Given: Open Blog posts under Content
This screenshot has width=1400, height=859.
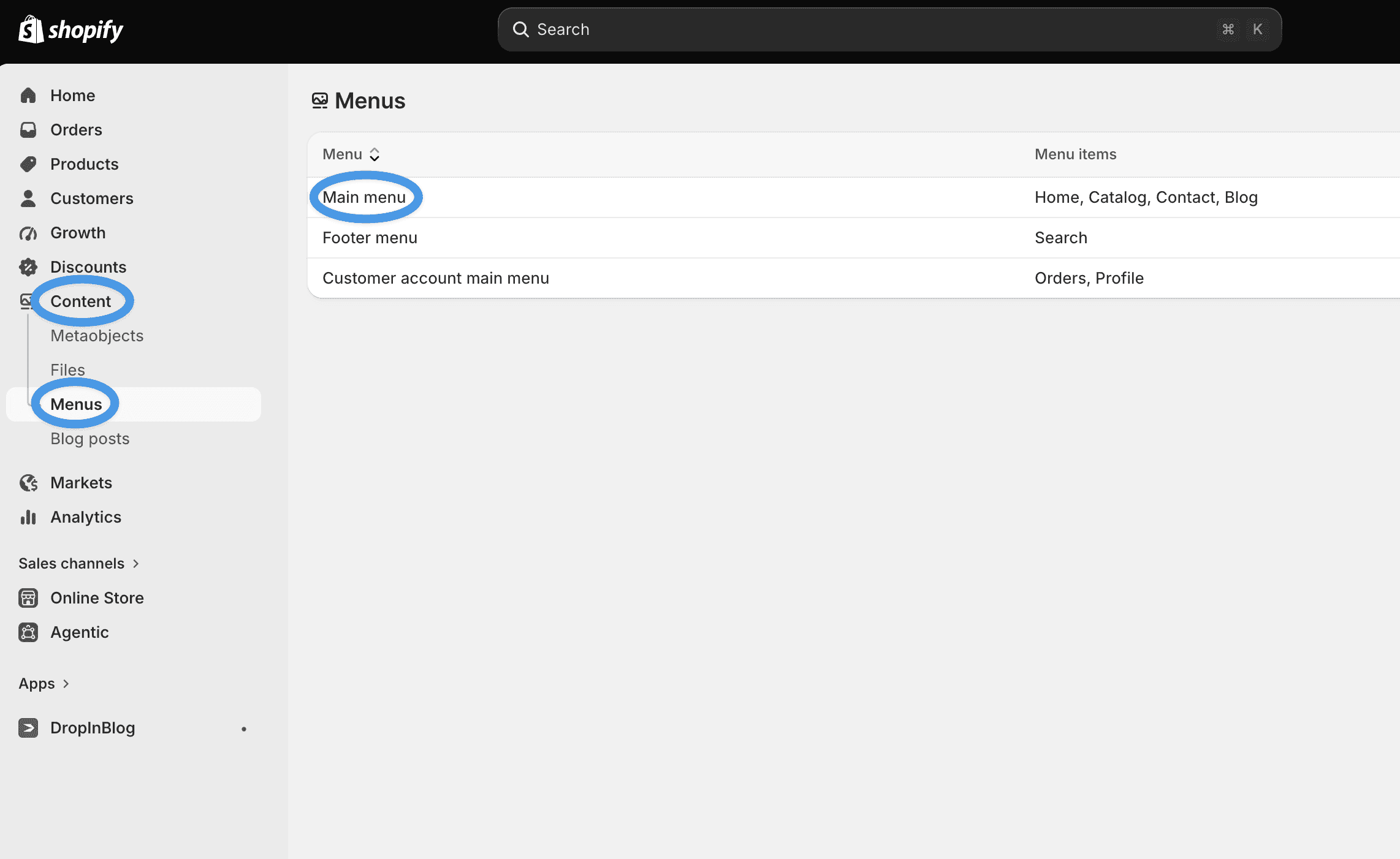Looking at the screenshot, I should (x=90, y=439).
